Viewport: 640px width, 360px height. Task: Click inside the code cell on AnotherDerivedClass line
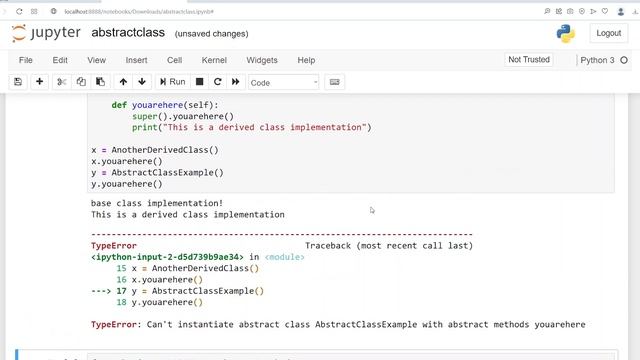click(x=155, y=150)
